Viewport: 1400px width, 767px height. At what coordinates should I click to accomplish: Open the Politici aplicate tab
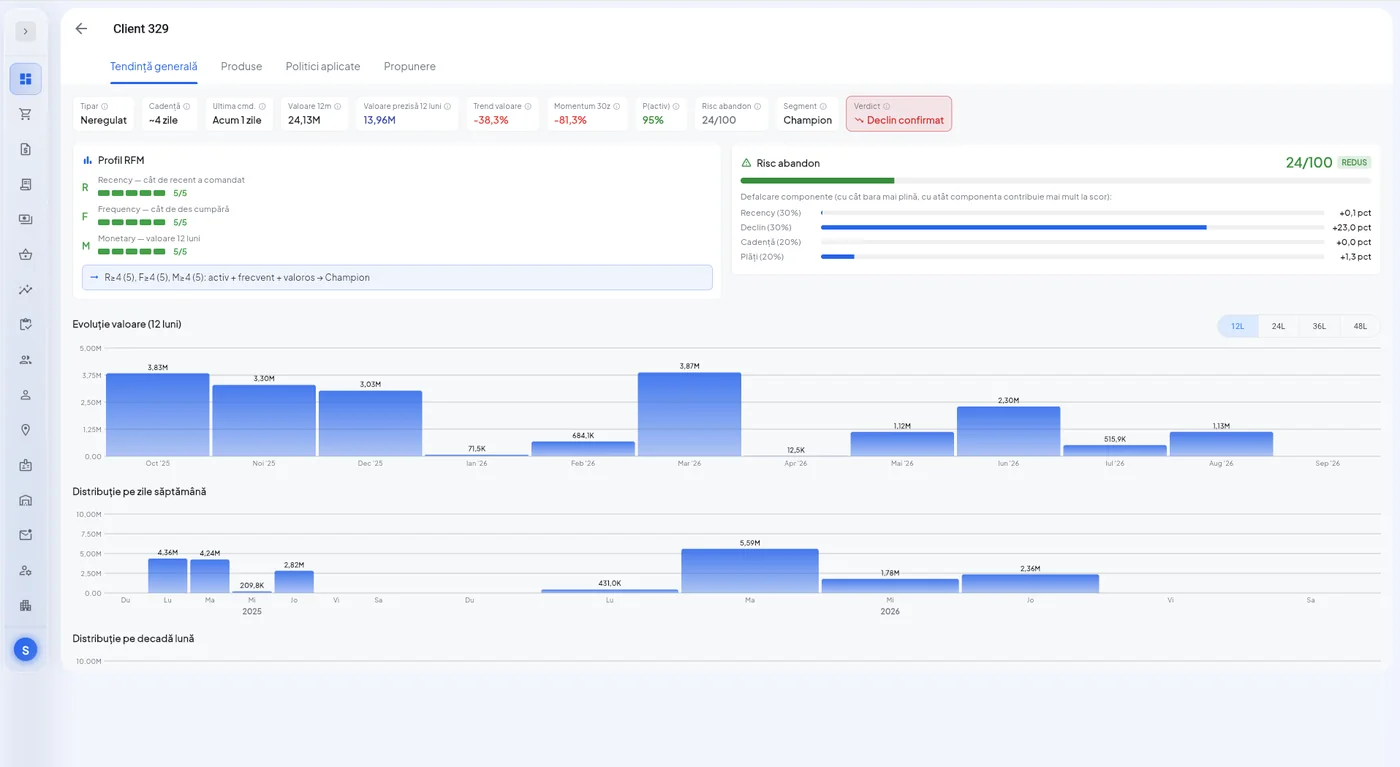click(x=323, y=66)
